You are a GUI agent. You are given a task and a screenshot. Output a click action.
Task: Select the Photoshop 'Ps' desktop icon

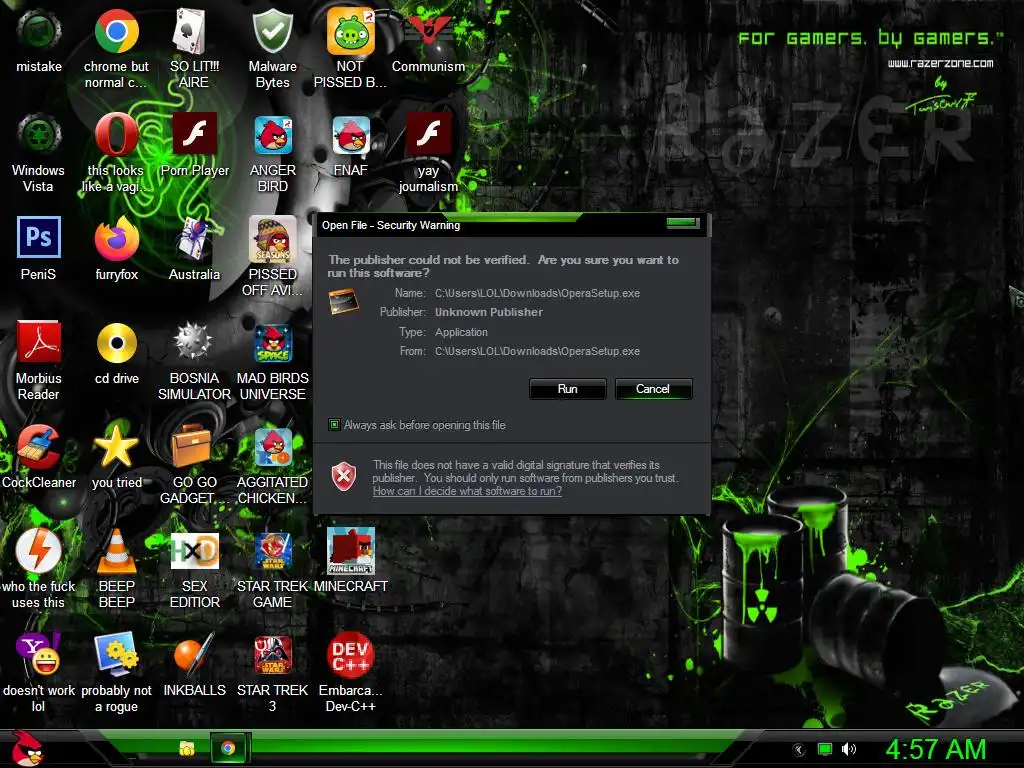tap(39, 237)
